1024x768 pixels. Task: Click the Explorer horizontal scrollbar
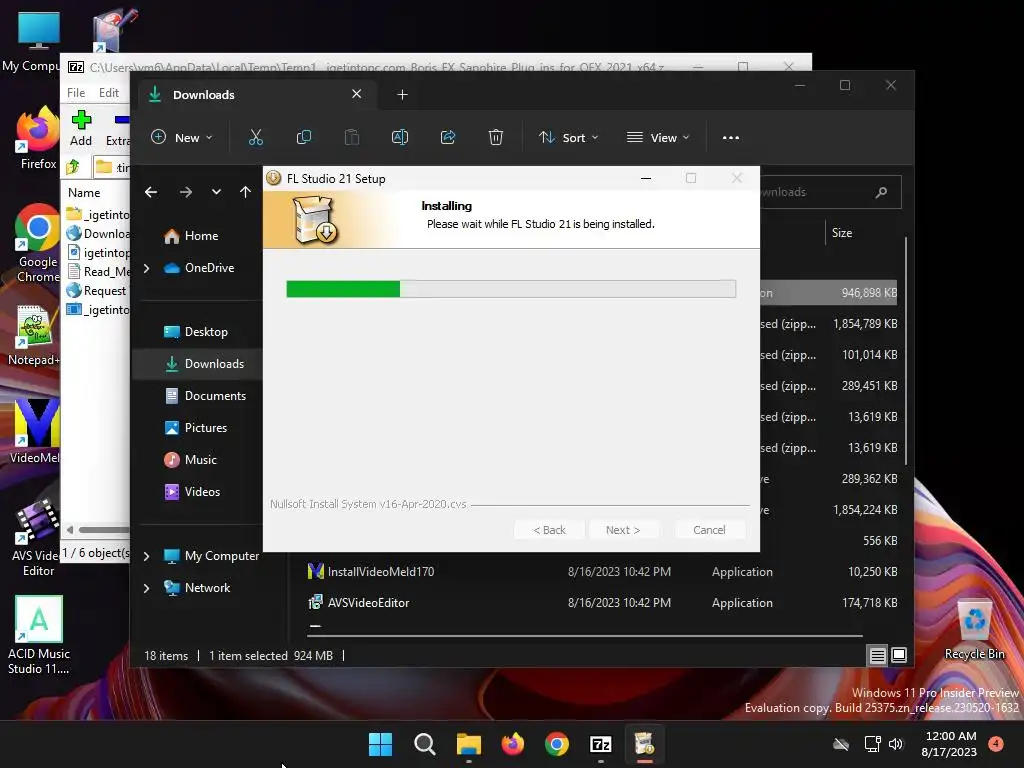(x=585, y=635)
